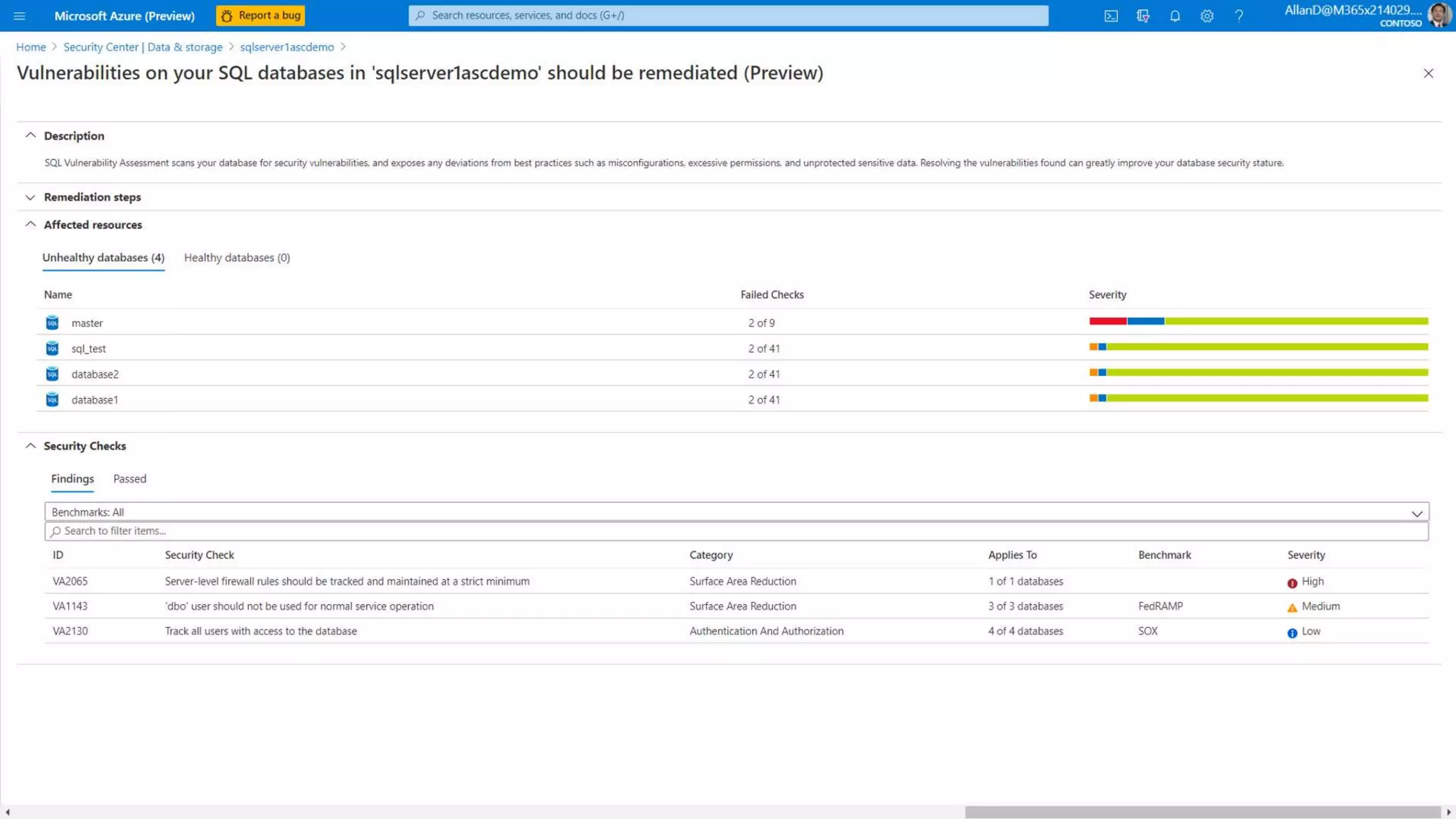
Task: Click the account profile avatar
Action: (x=1438, y=15)
